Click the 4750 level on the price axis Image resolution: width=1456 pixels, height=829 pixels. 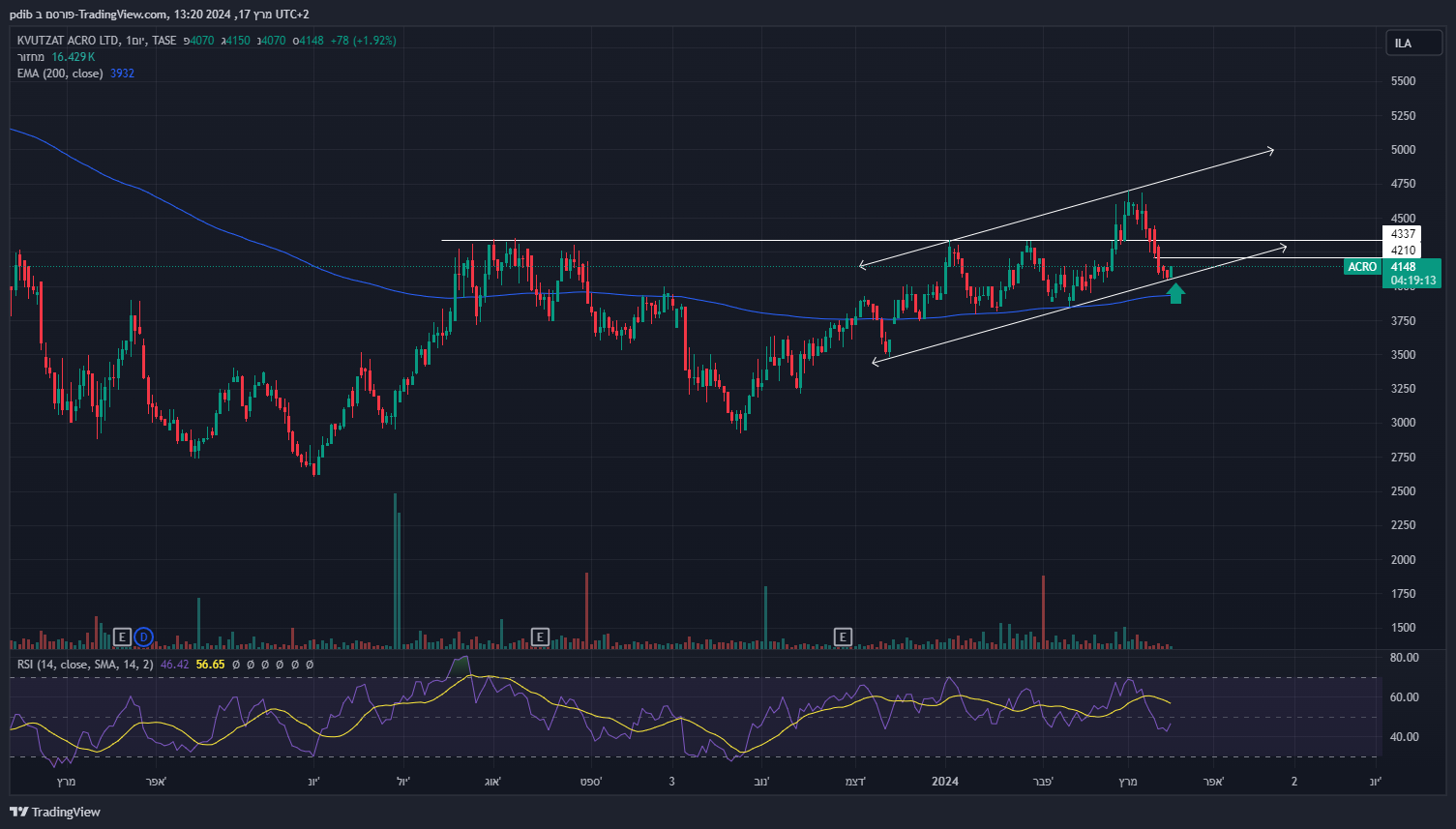[1403, 184]
